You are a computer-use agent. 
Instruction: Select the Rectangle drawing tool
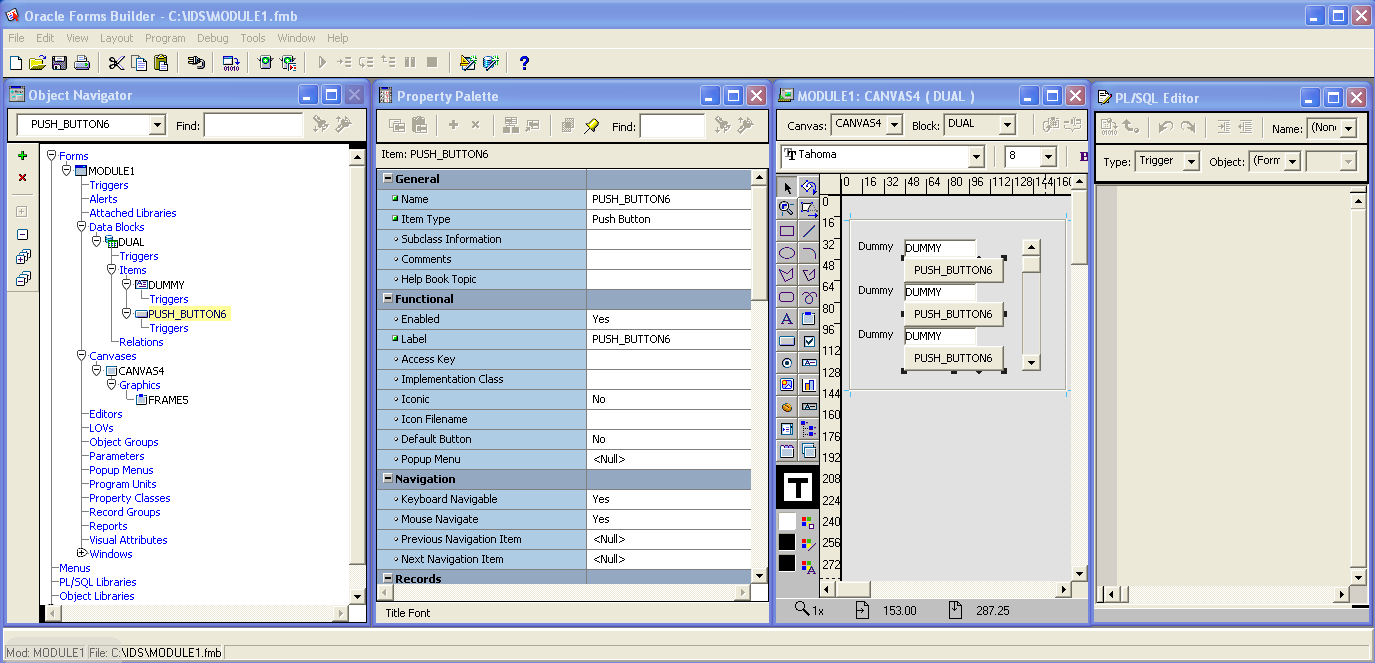pyautogui.click(x=787, y=231)
